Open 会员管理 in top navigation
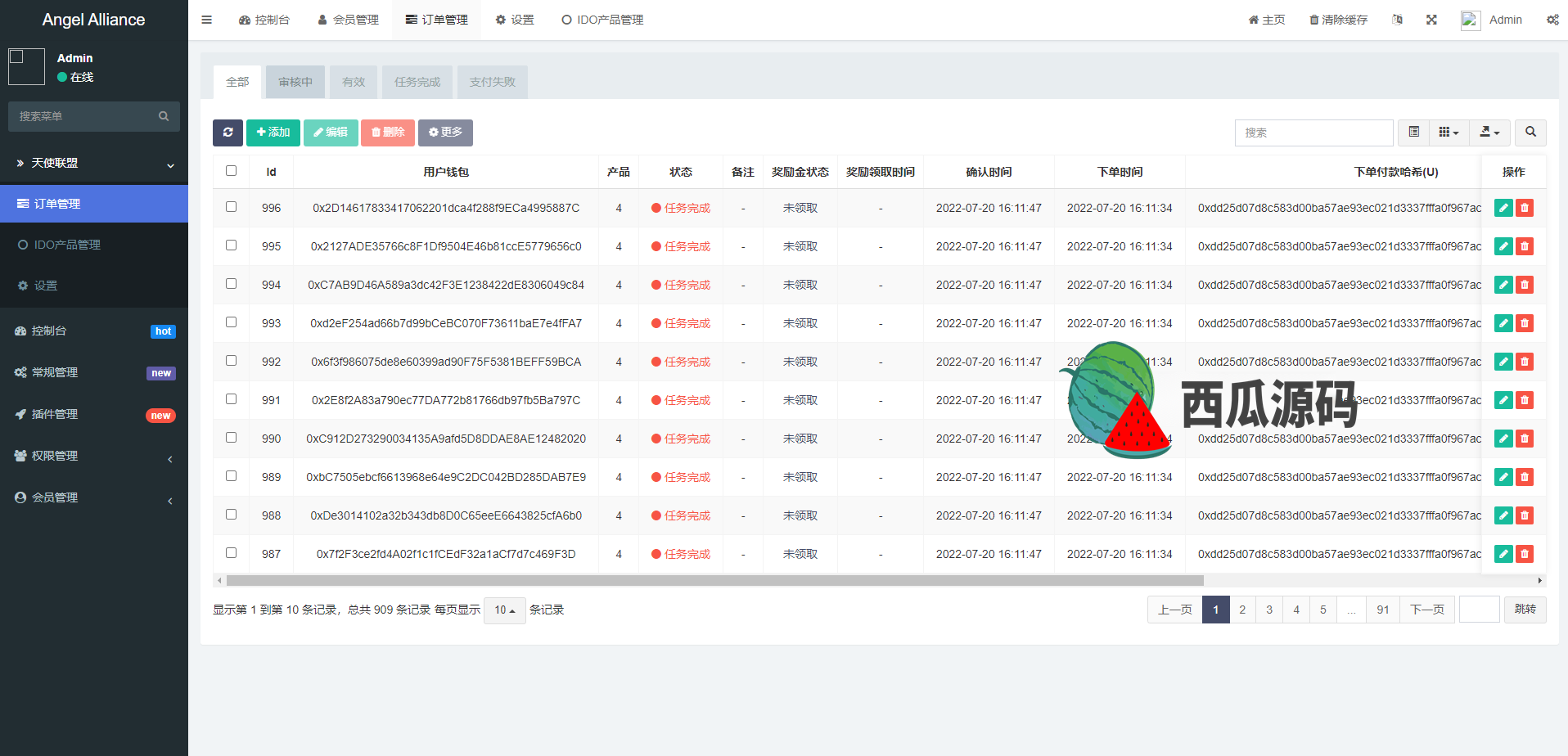 (x=348, y=20)
